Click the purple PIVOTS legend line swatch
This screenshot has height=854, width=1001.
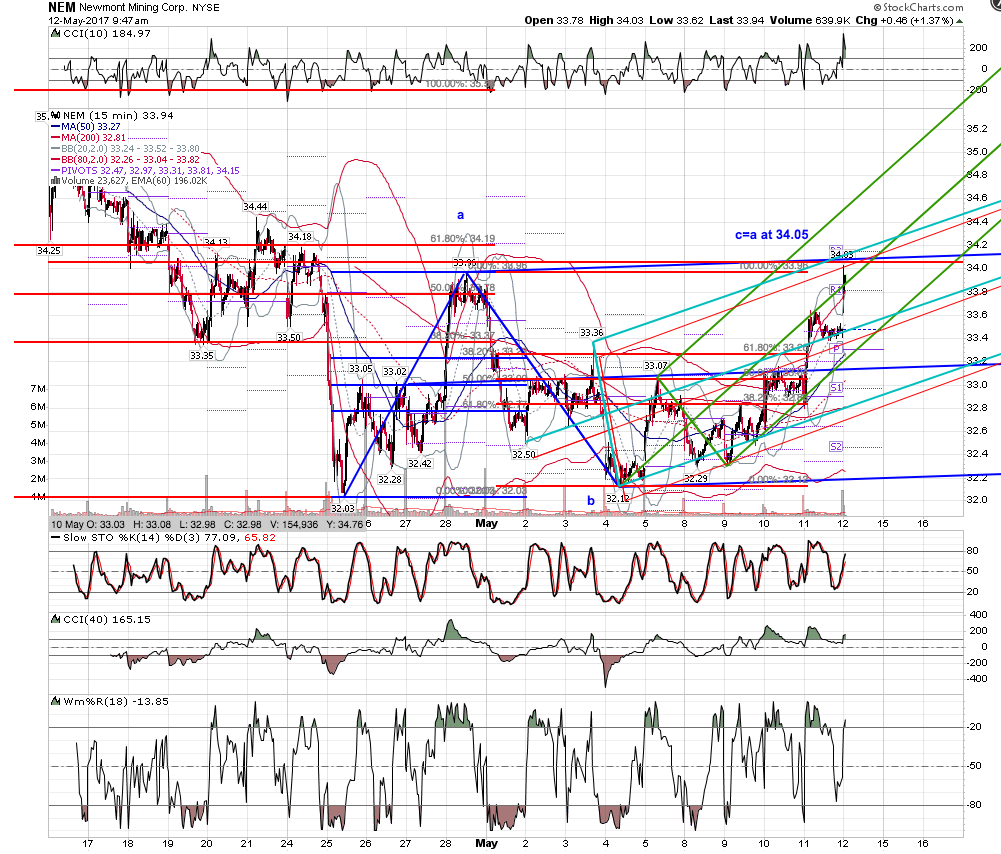tap(56, 171)
